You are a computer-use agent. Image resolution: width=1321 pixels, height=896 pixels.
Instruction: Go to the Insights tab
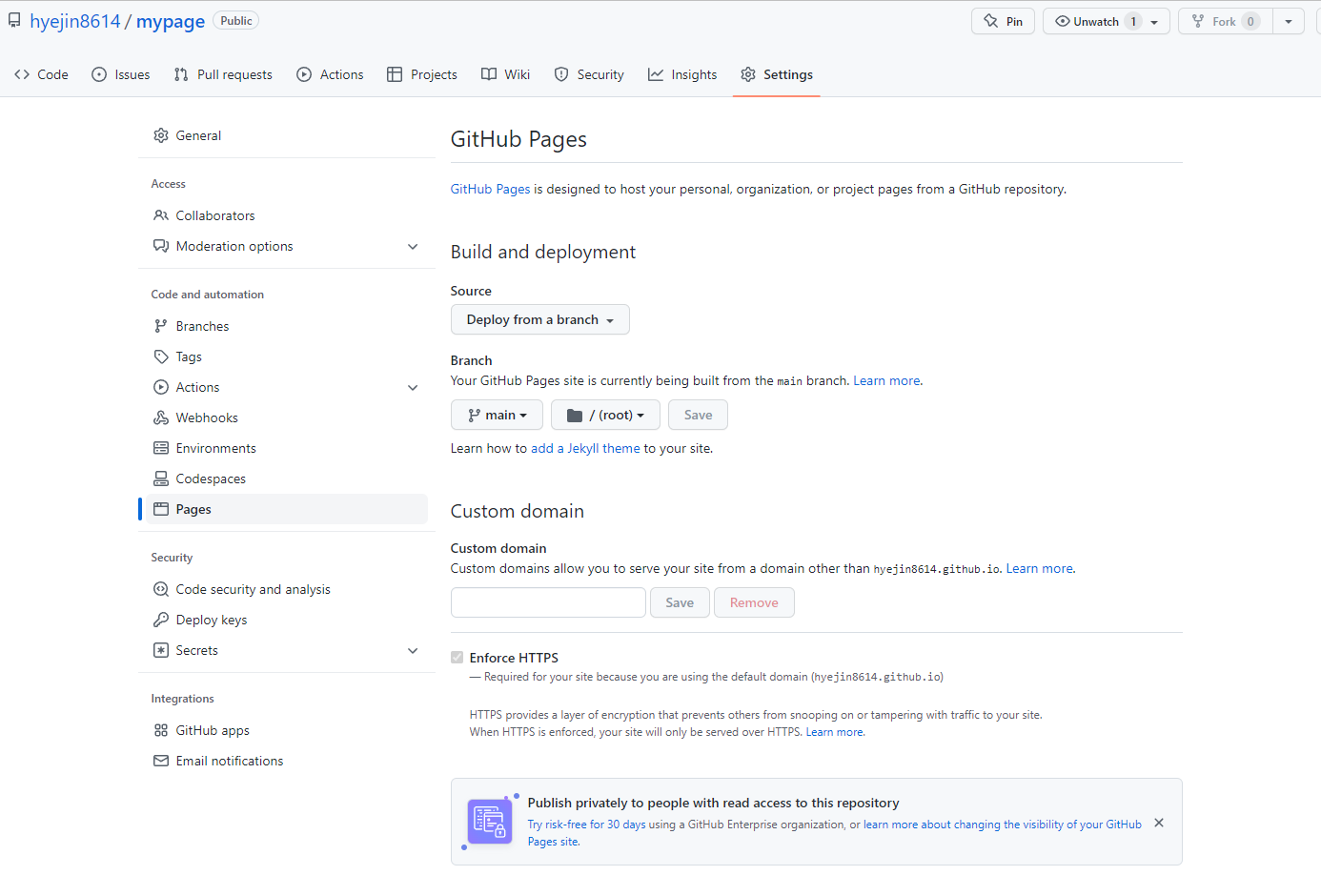click(682, 74)
